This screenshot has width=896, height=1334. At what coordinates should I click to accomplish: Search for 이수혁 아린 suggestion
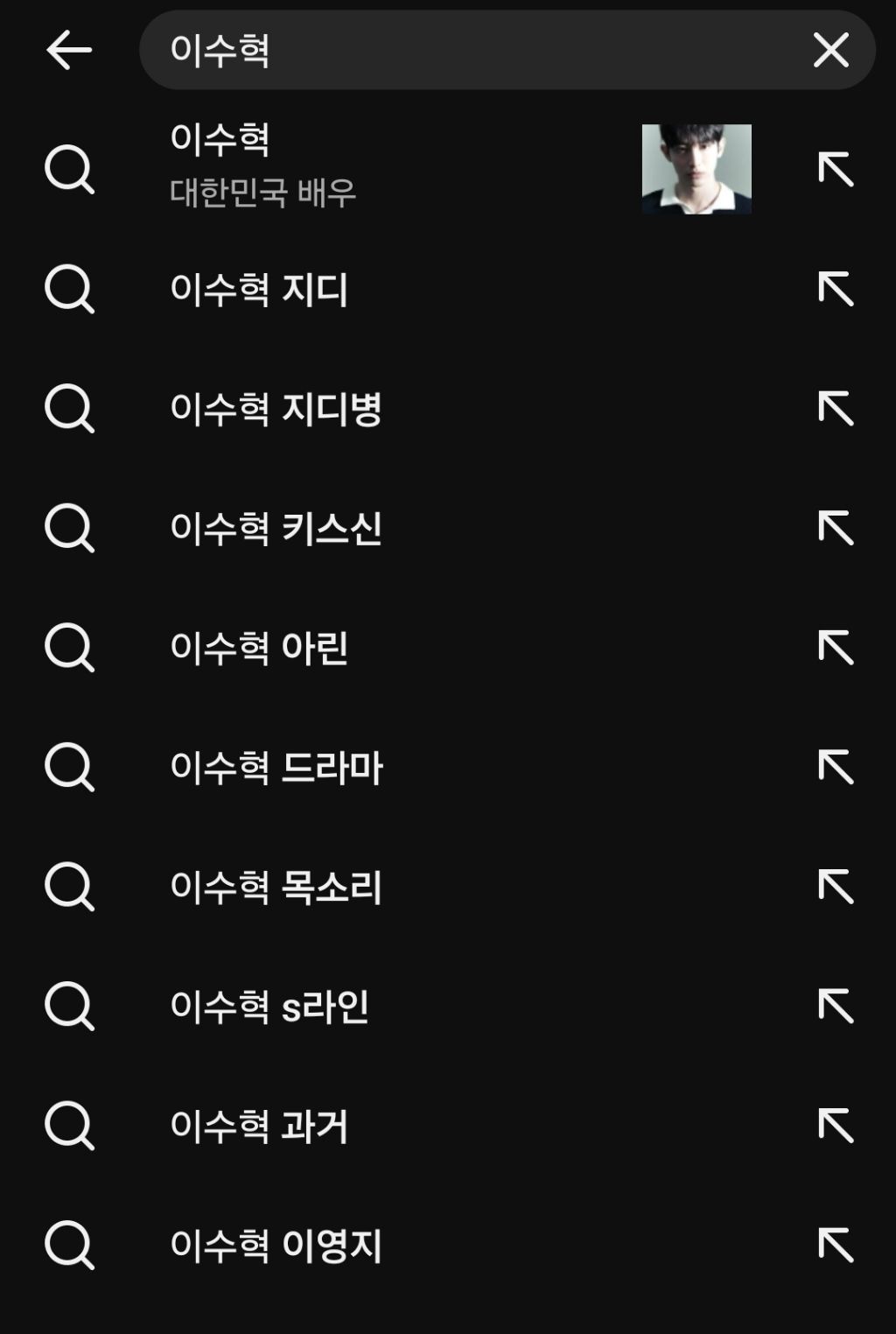point(259,648)
